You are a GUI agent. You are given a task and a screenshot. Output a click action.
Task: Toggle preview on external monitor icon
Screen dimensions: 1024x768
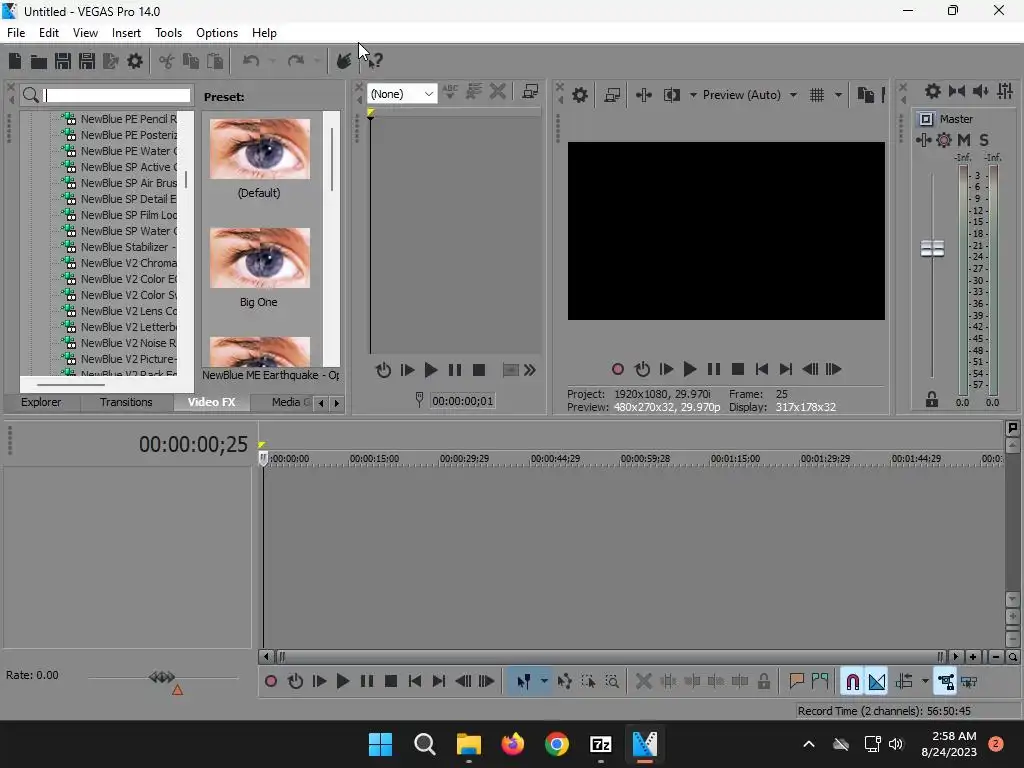[x=612, y=95]
